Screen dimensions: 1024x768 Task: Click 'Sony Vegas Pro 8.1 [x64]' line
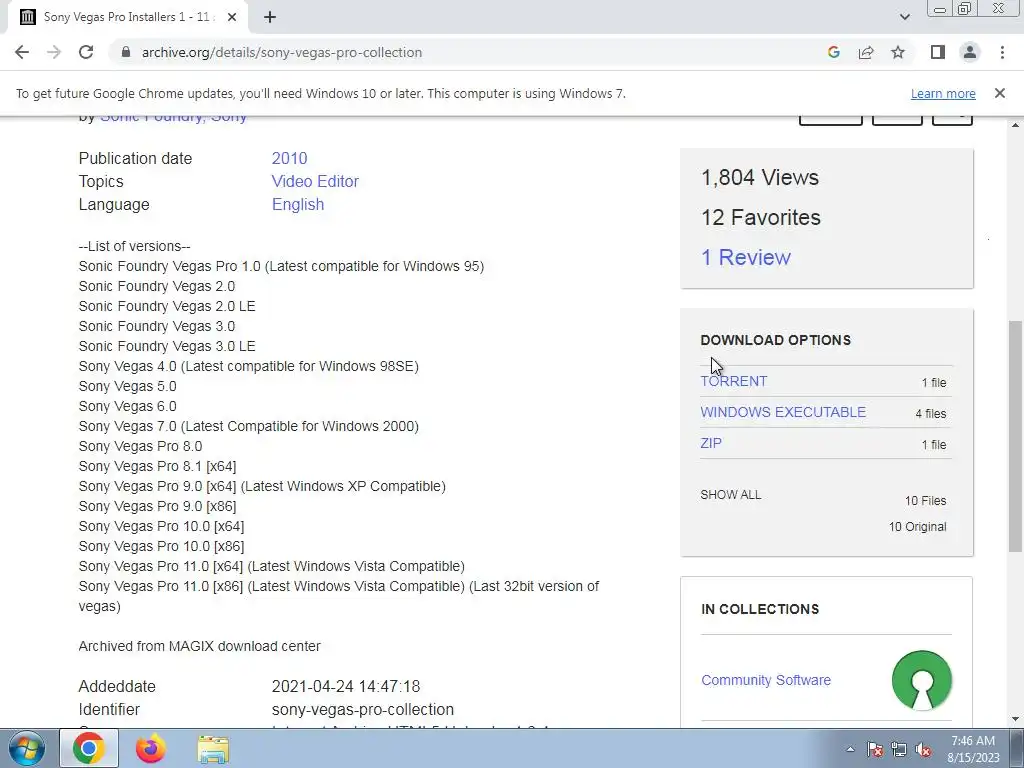pos(157,466)
